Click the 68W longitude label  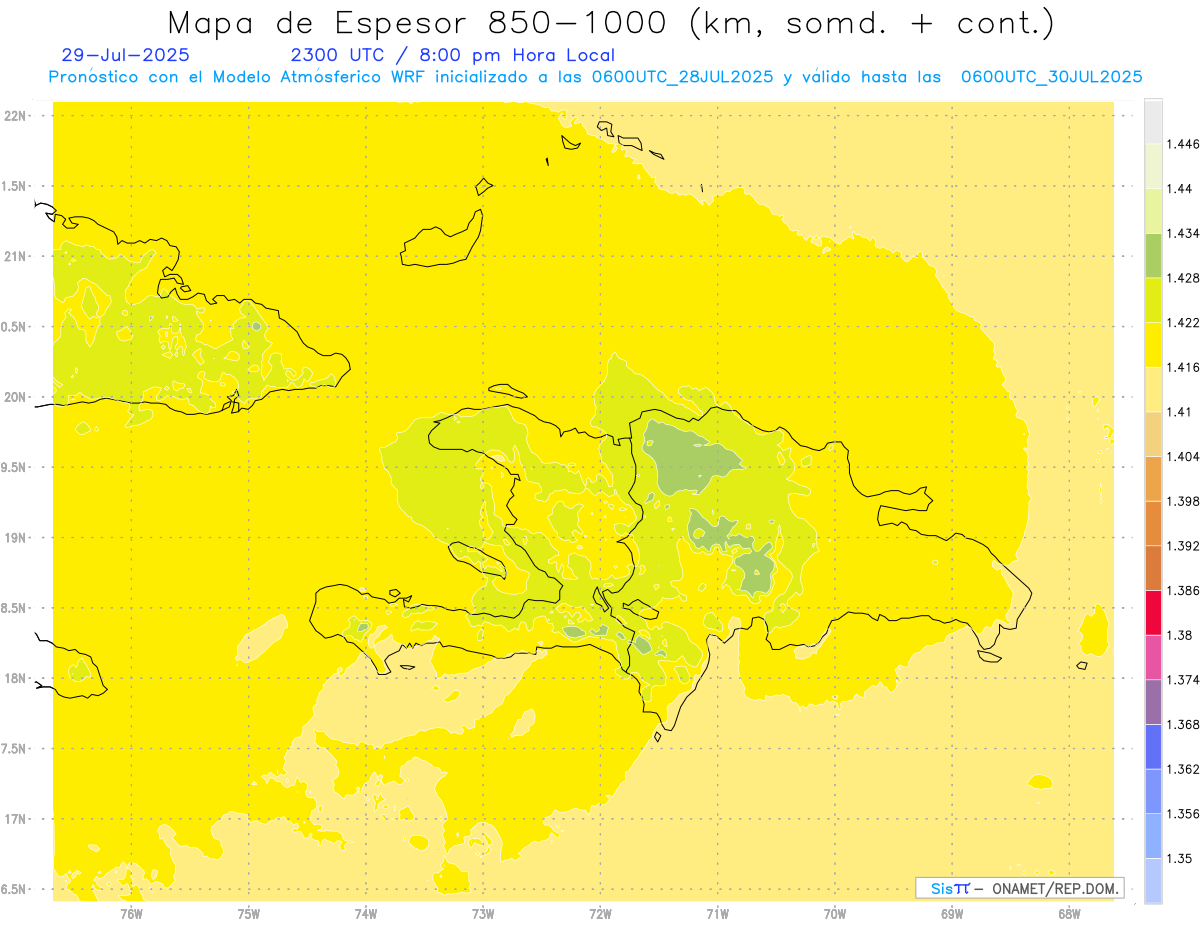(1069, 914)
